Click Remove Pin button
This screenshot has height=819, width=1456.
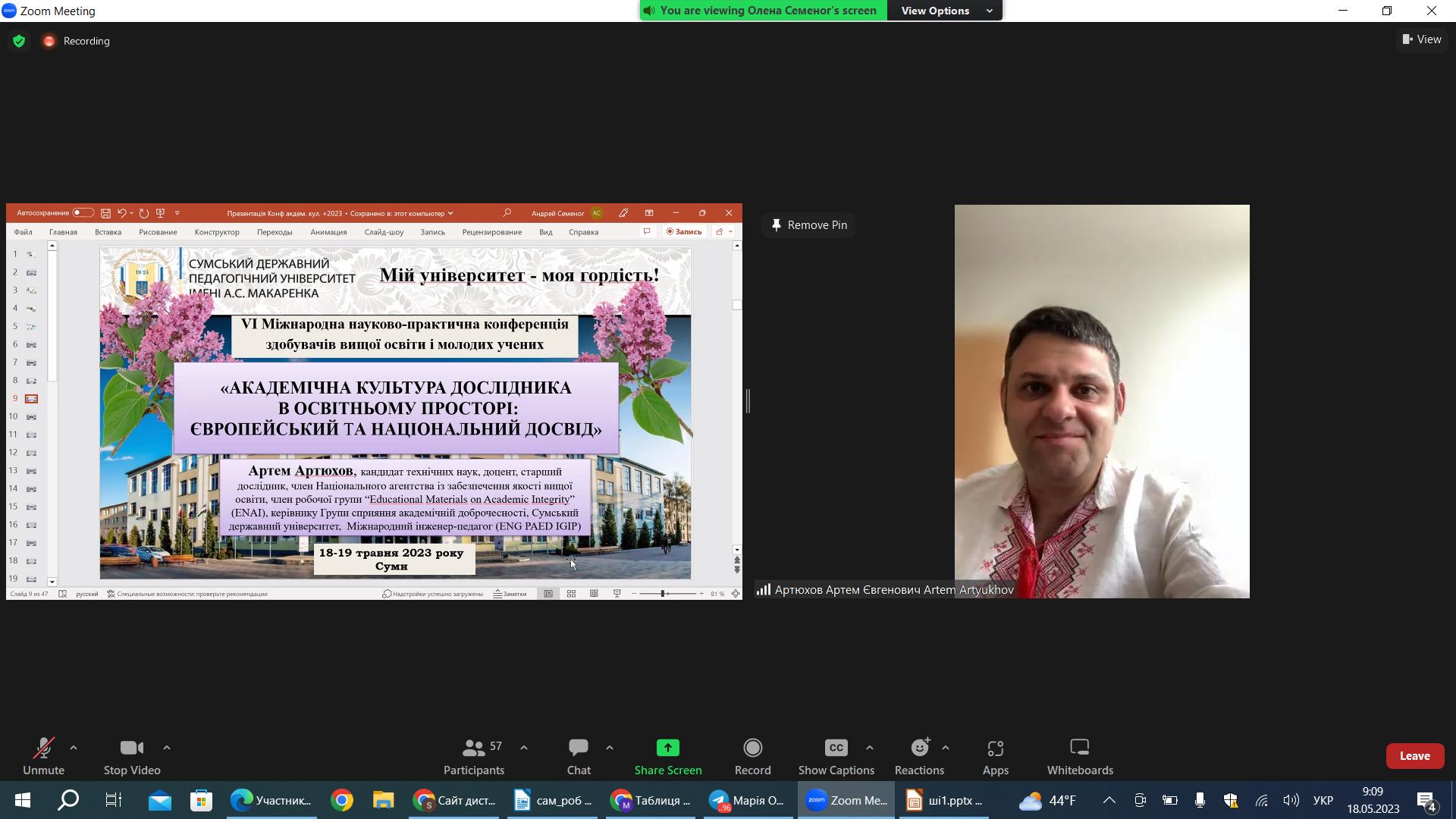coord(808,225)
